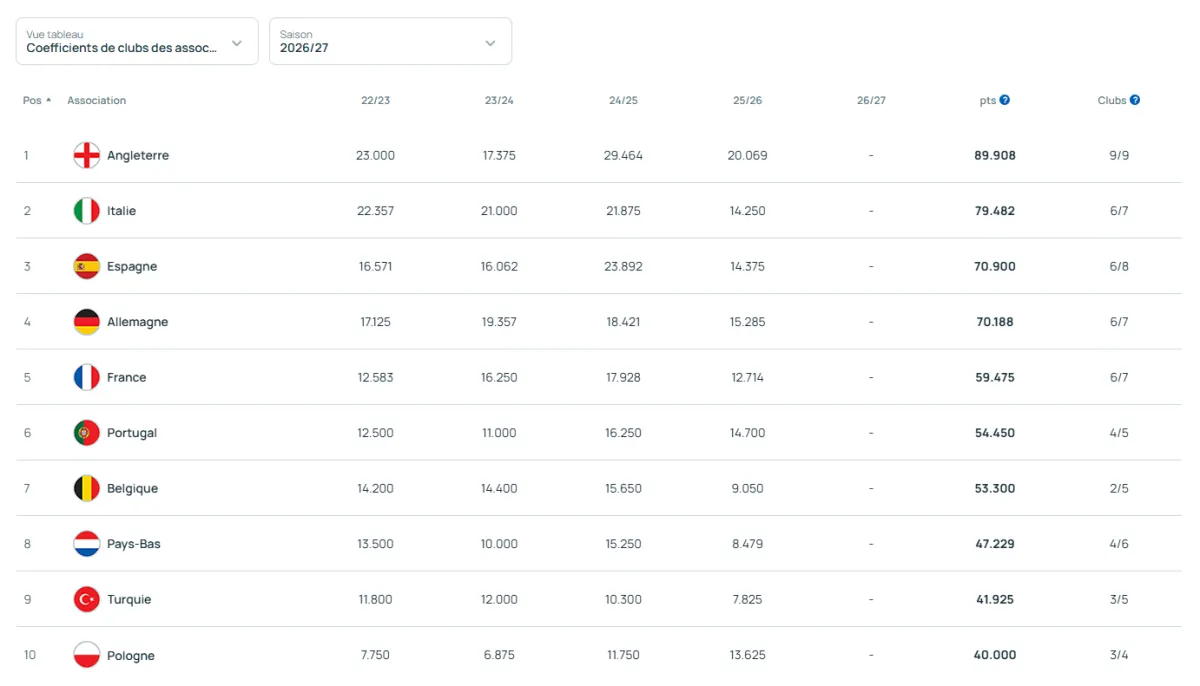This screenshot has height=686, width=1200.
Task: Open the Saison 2026/27 dropdown
Action: click(390, 42)
